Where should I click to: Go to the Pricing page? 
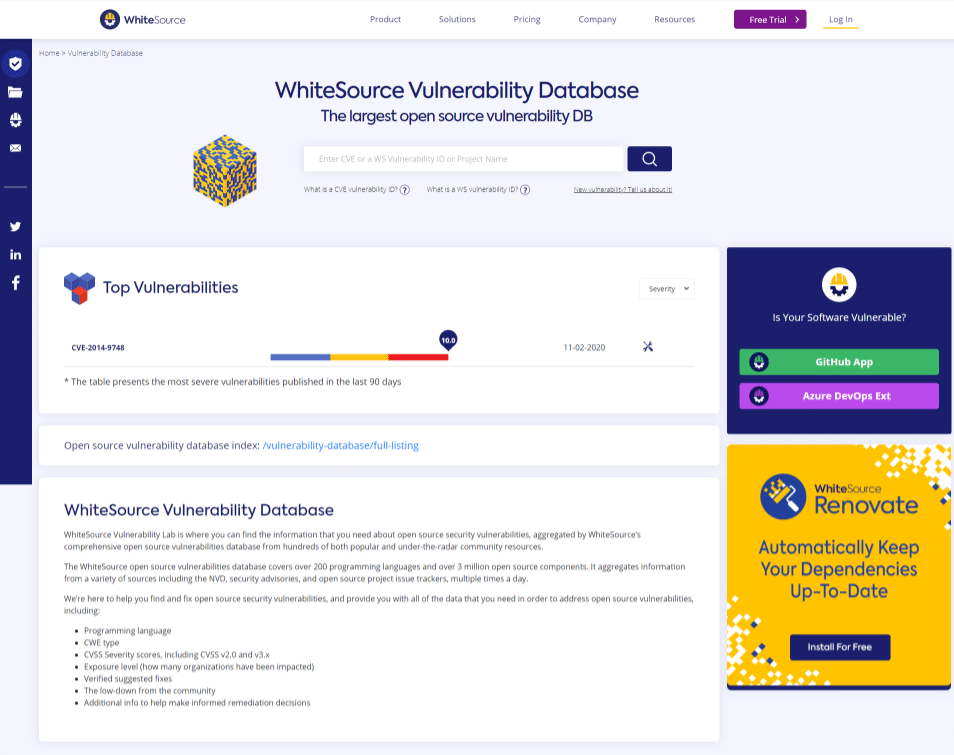(527, 19)
